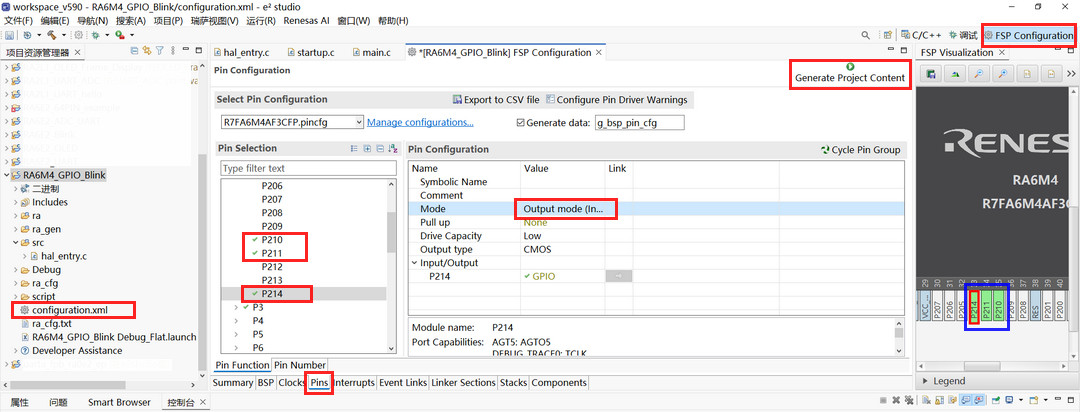Click the zoom in icon in FSP Visualization
This screenshot has height=412, width=1080.
click(x=1003, y=74)
